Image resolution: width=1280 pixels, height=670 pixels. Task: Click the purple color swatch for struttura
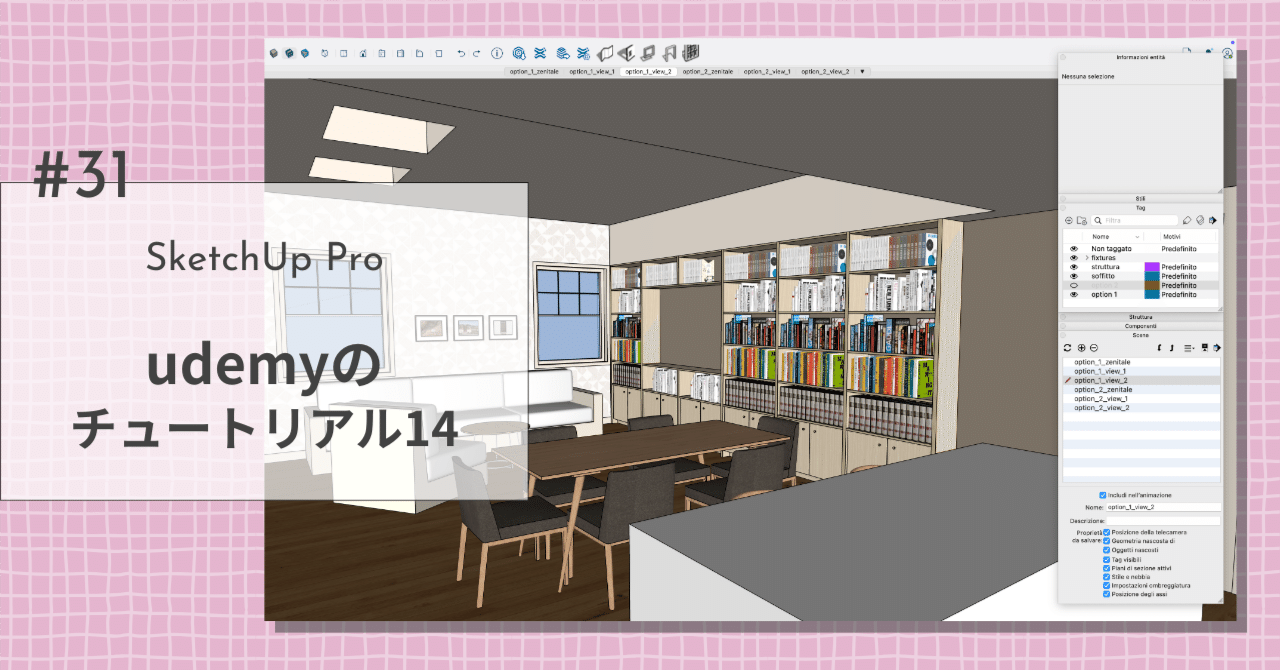[1152, 267]
